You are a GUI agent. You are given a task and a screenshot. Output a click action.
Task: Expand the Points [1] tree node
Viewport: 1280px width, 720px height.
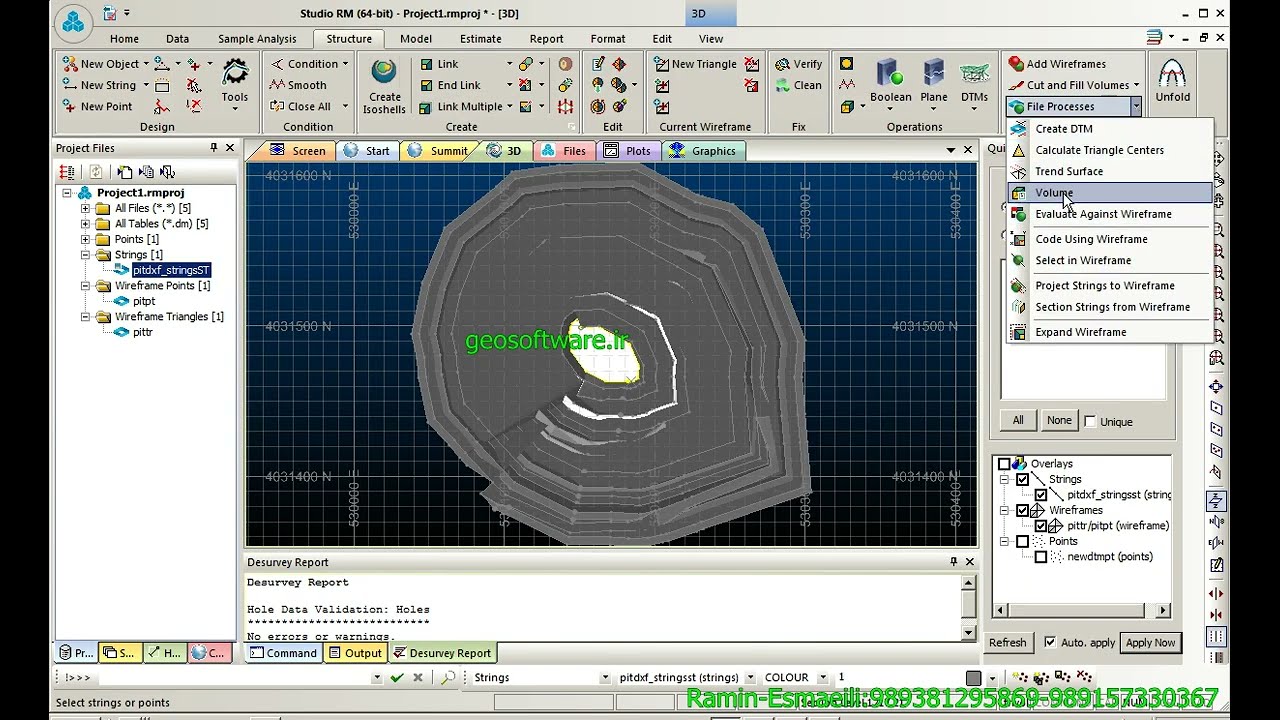pos(85,239)
